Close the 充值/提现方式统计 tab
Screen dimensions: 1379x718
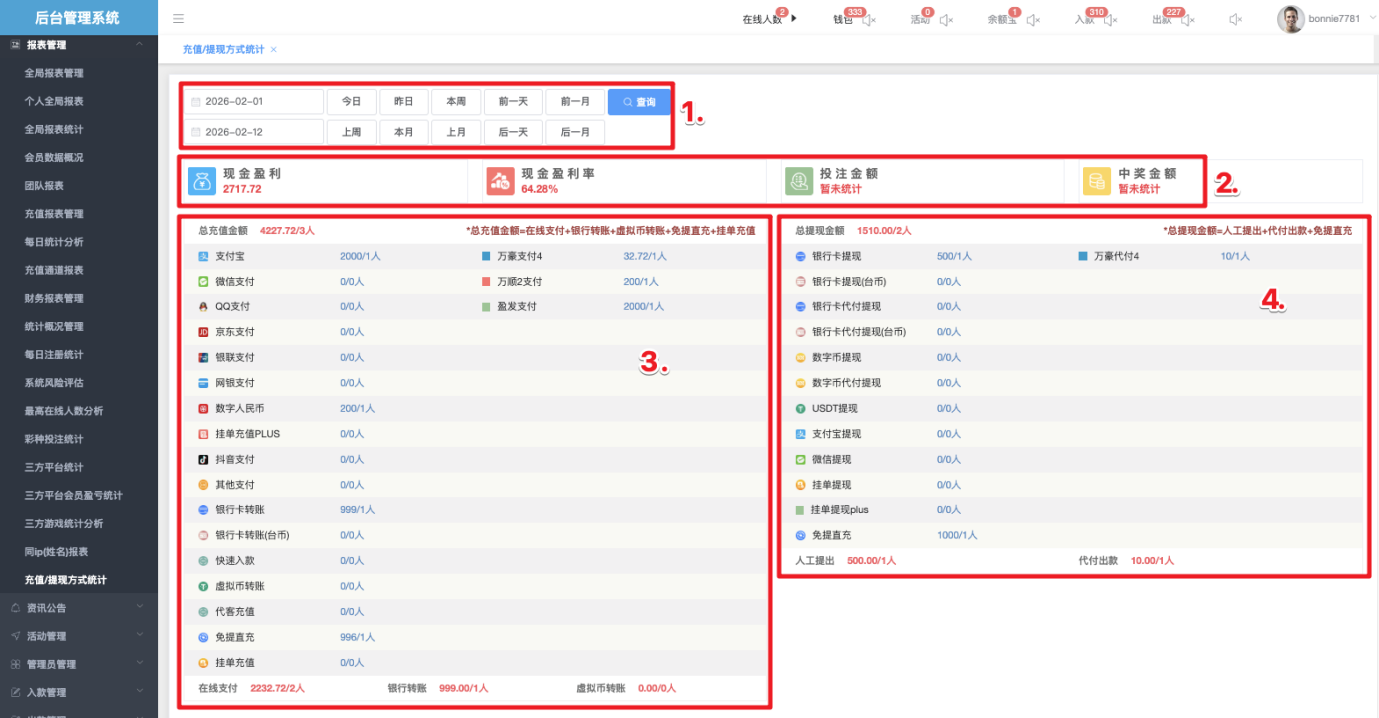[x=274, y=49]
